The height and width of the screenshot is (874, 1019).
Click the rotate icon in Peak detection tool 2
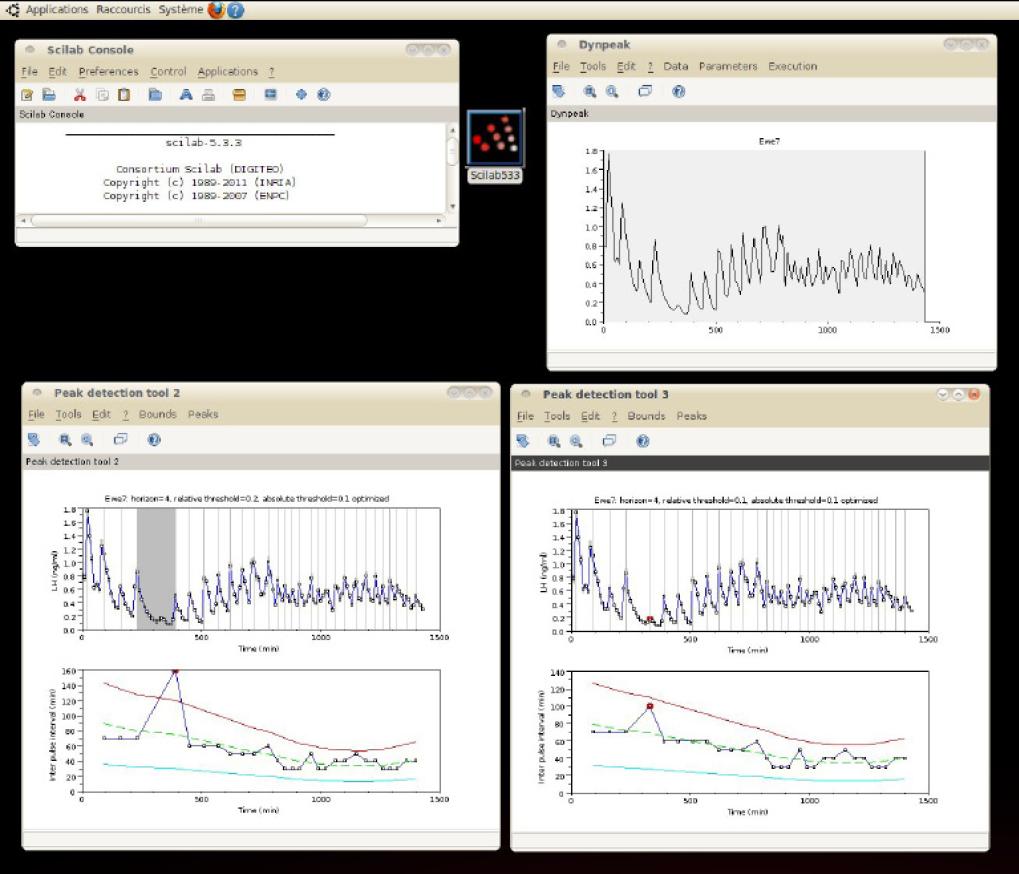click(34, 440)
